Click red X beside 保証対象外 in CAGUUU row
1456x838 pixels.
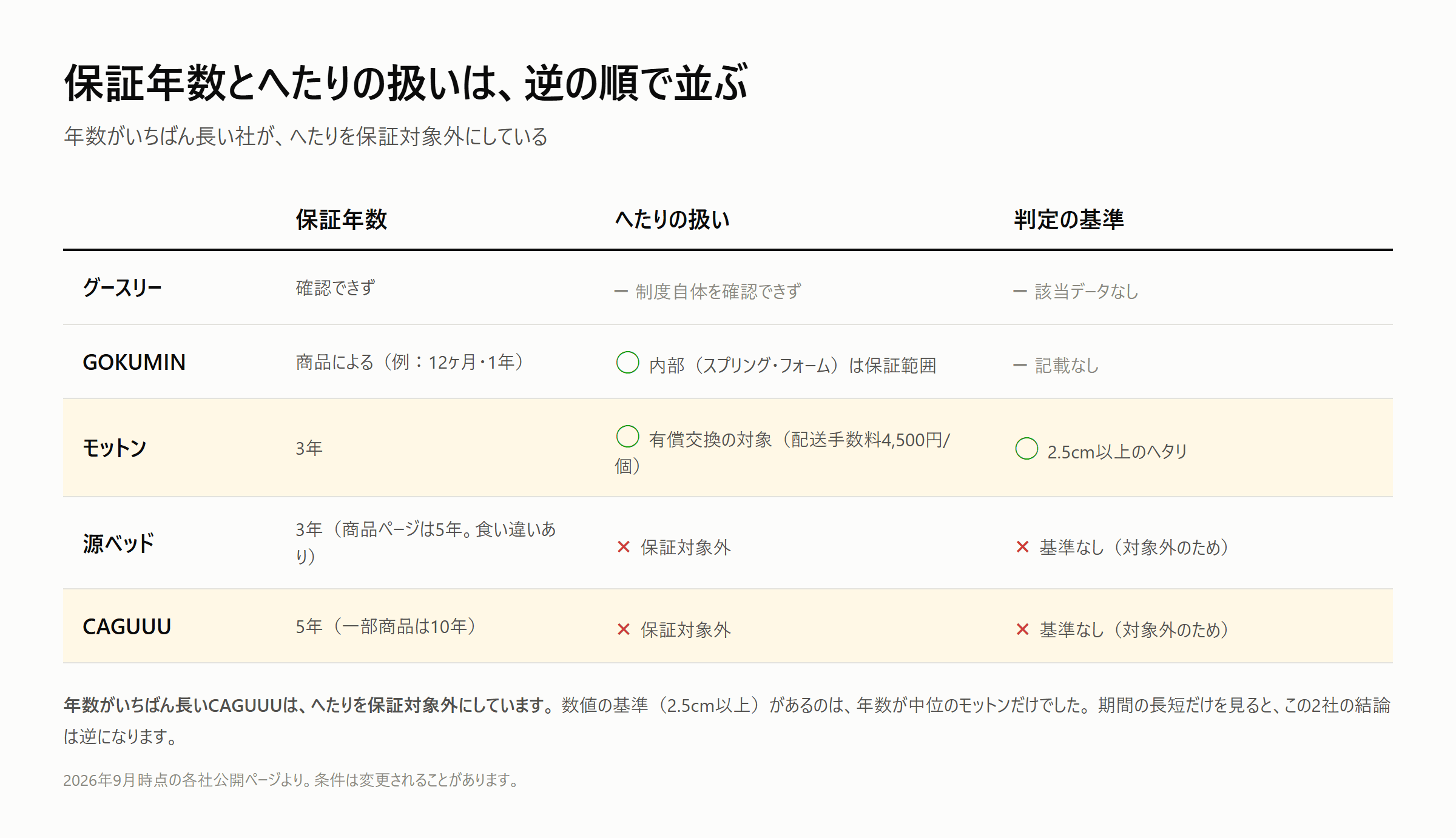623,629
